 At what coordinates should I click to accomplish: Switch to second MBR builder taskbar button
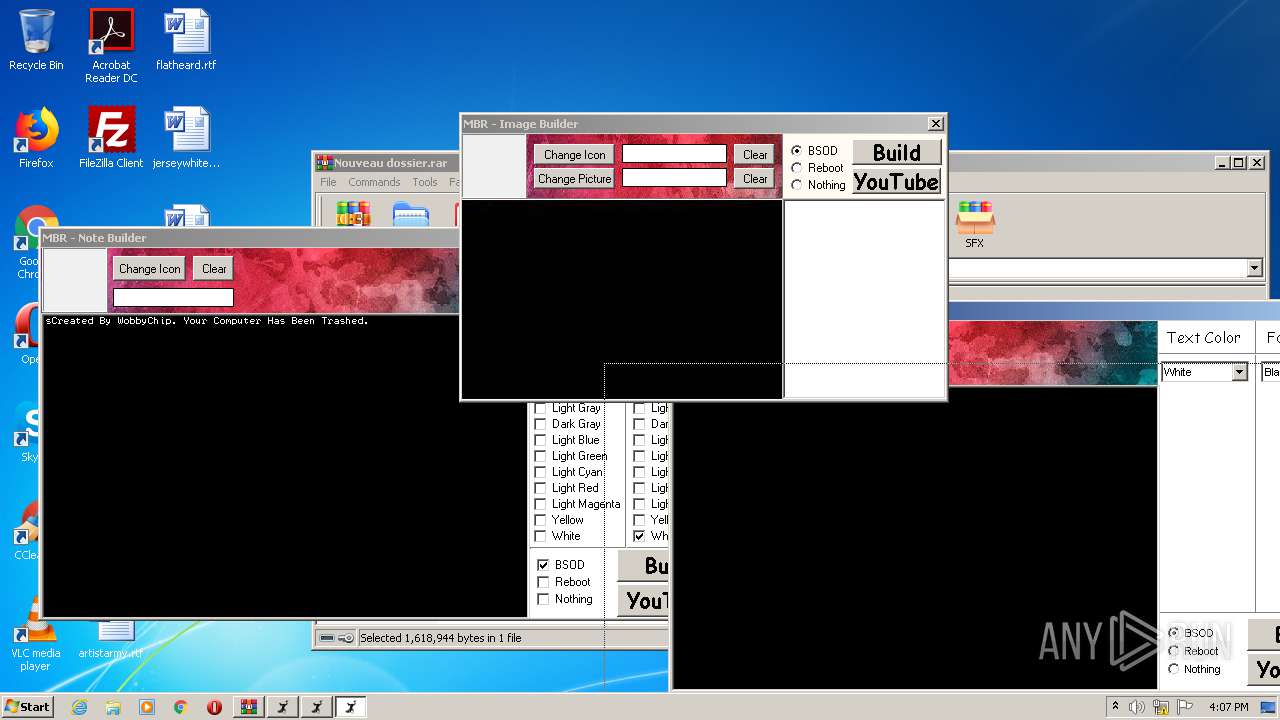[x=317, y=707]
